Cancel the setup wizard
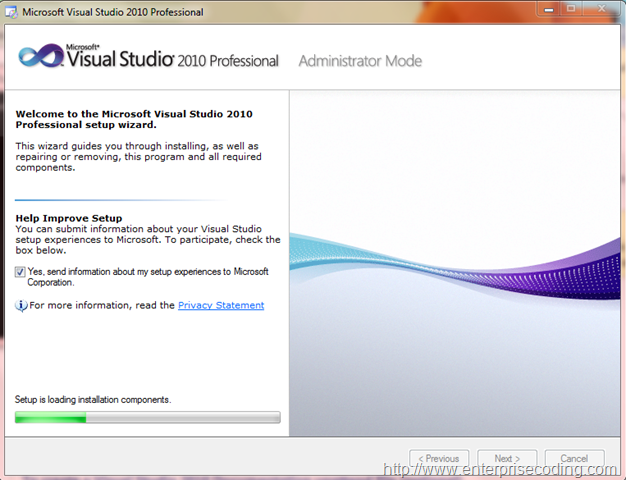This screenshot has width=626, height=480. (x=574, y=458)
